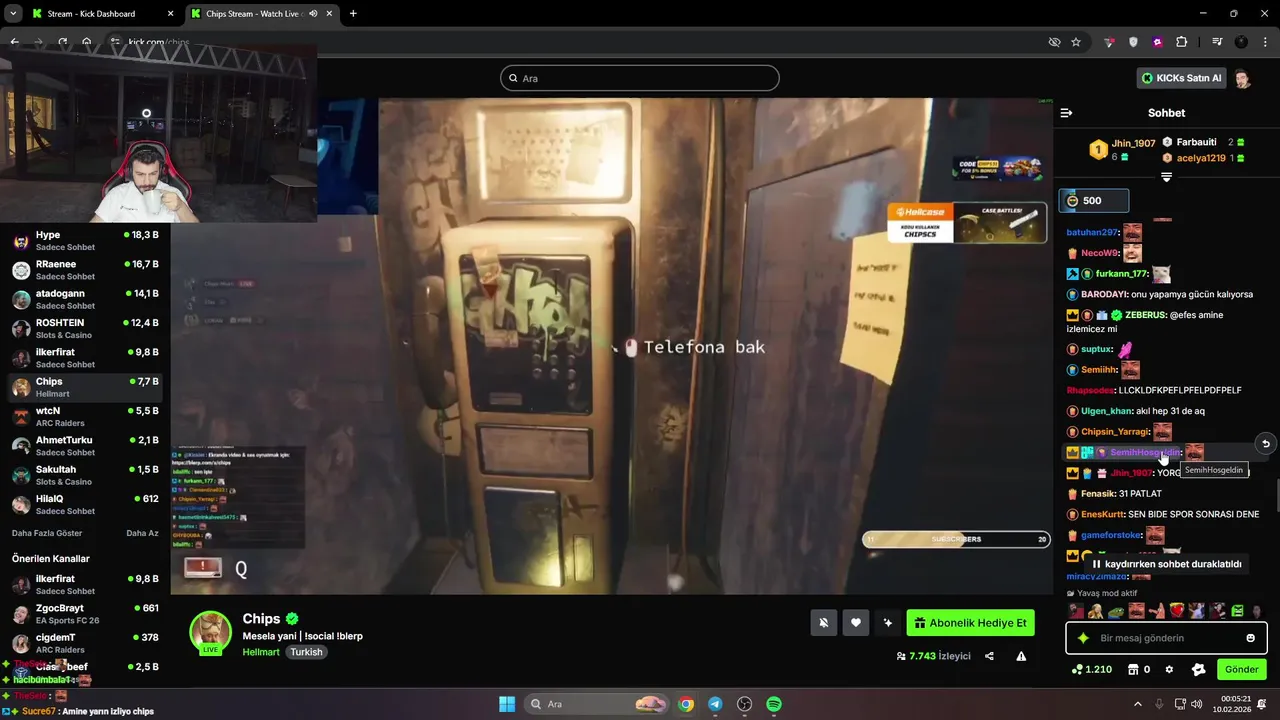
Task: Click the Hellmart category link
Action: coord(262,652)
